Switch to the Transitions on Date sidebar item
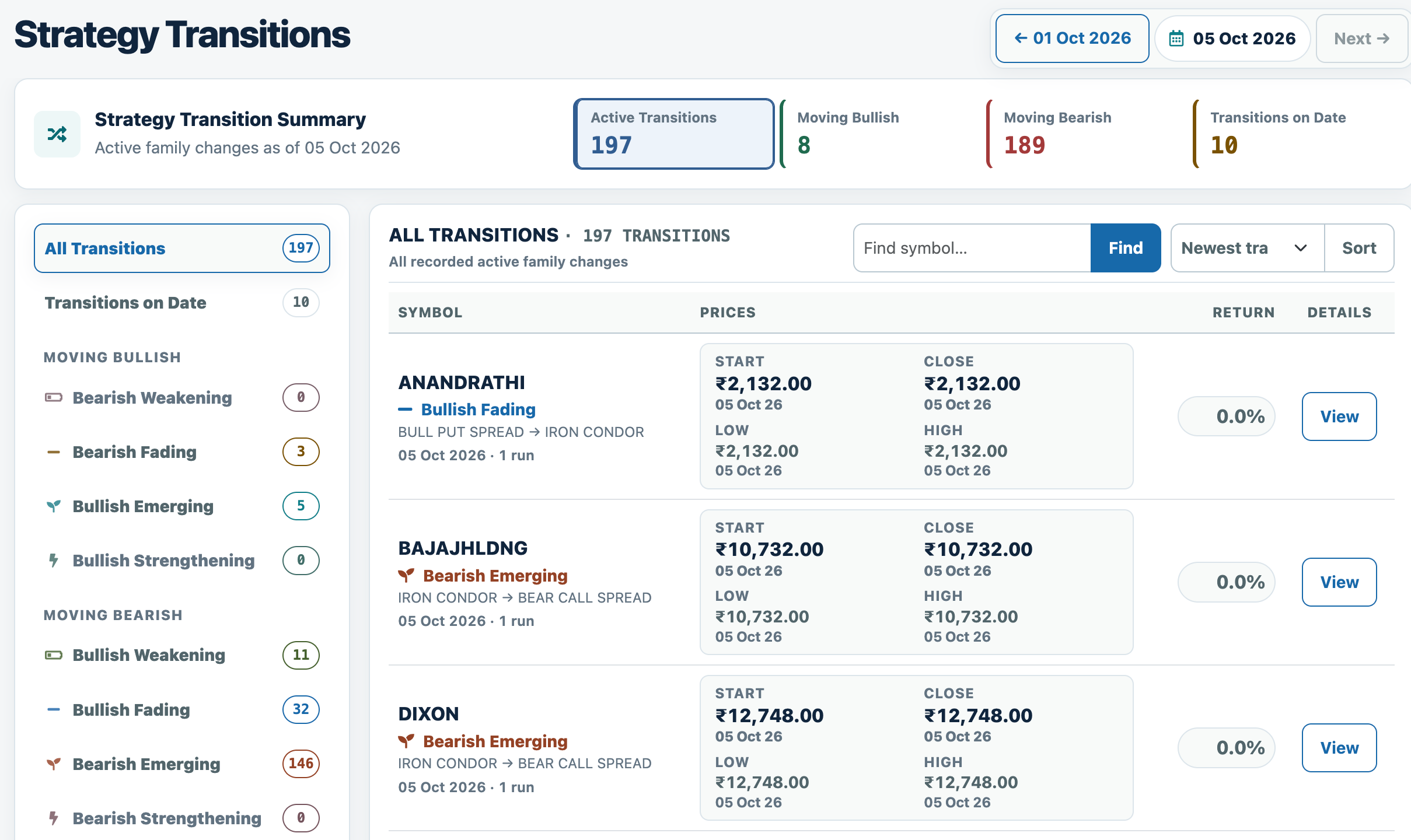 click(182, 303)
